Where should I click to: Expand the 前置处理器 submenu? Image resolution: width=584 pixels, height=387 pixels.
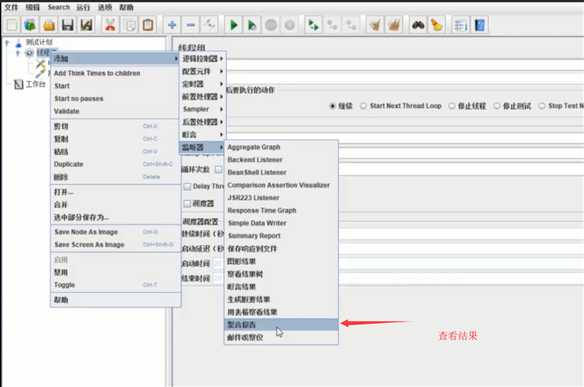(x=203, y=96)
